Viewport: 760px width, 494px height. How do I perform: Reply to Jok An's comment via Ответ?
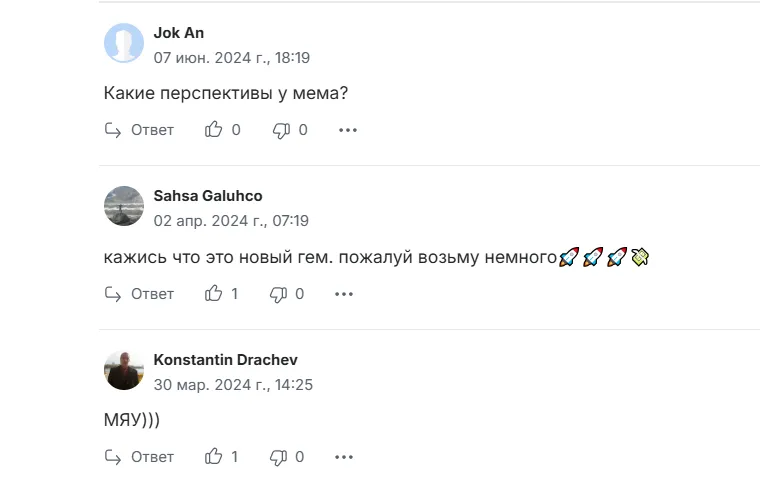(x=152, y=130)
